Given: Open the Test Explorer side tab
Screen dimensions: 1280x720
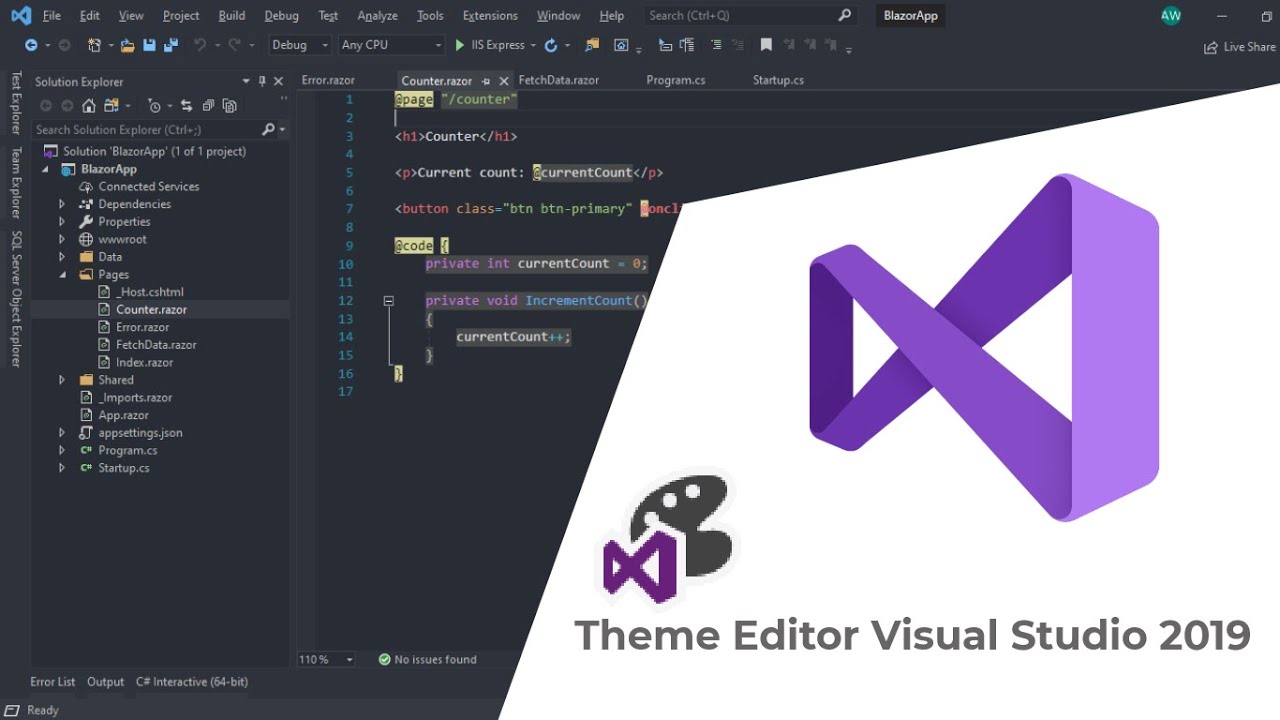Looking at the screenshot, I should tap(15, 103).
